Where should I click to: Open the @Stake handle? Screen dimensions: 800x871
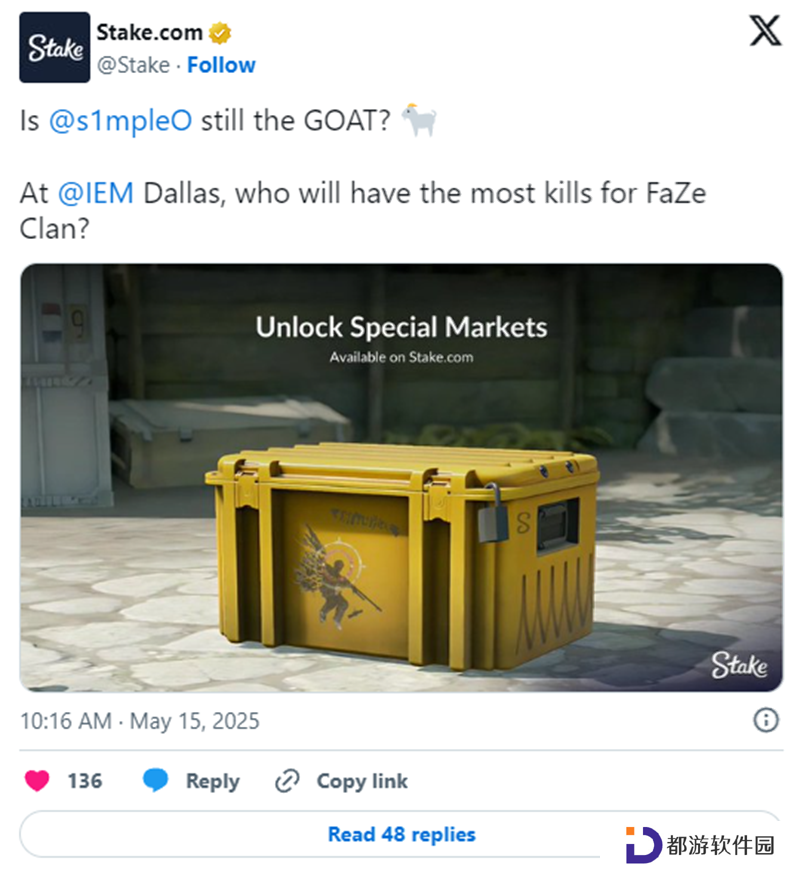[x=133, y=65]
